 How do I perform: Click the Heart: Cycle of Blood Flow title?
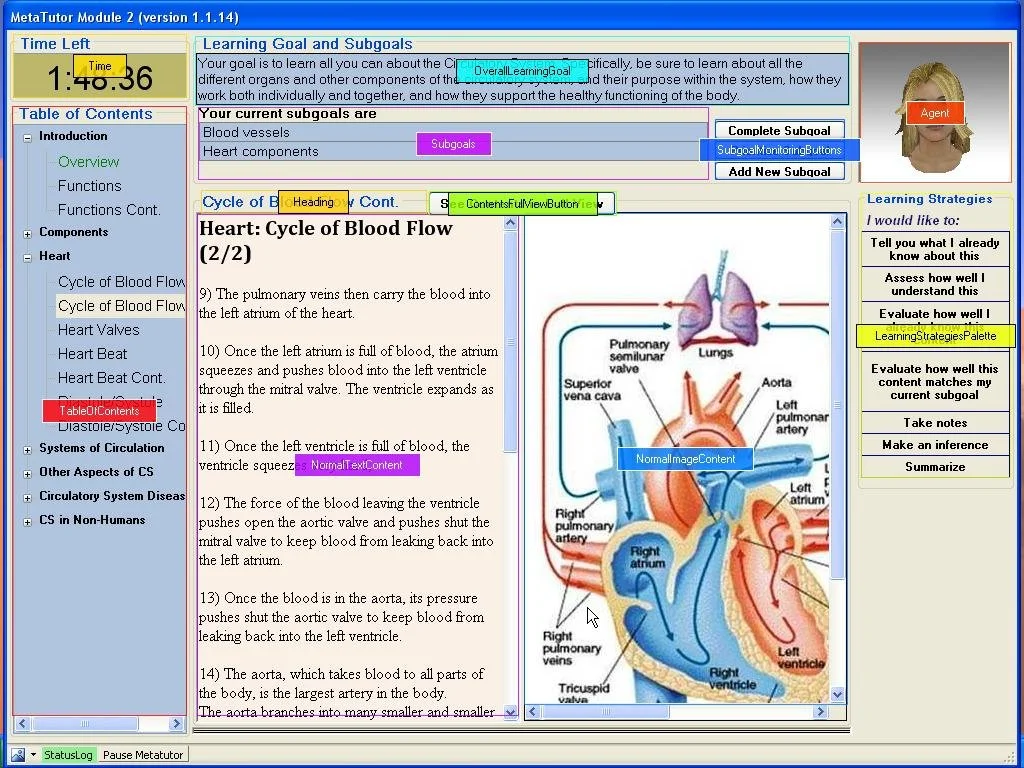click(x=326, y=240)
